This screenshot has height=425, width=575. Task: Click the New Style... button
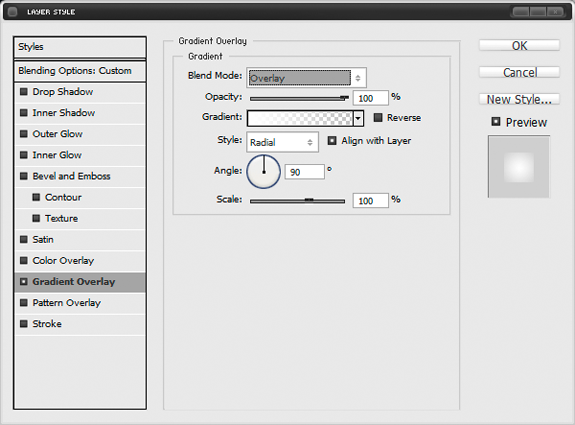519,99
